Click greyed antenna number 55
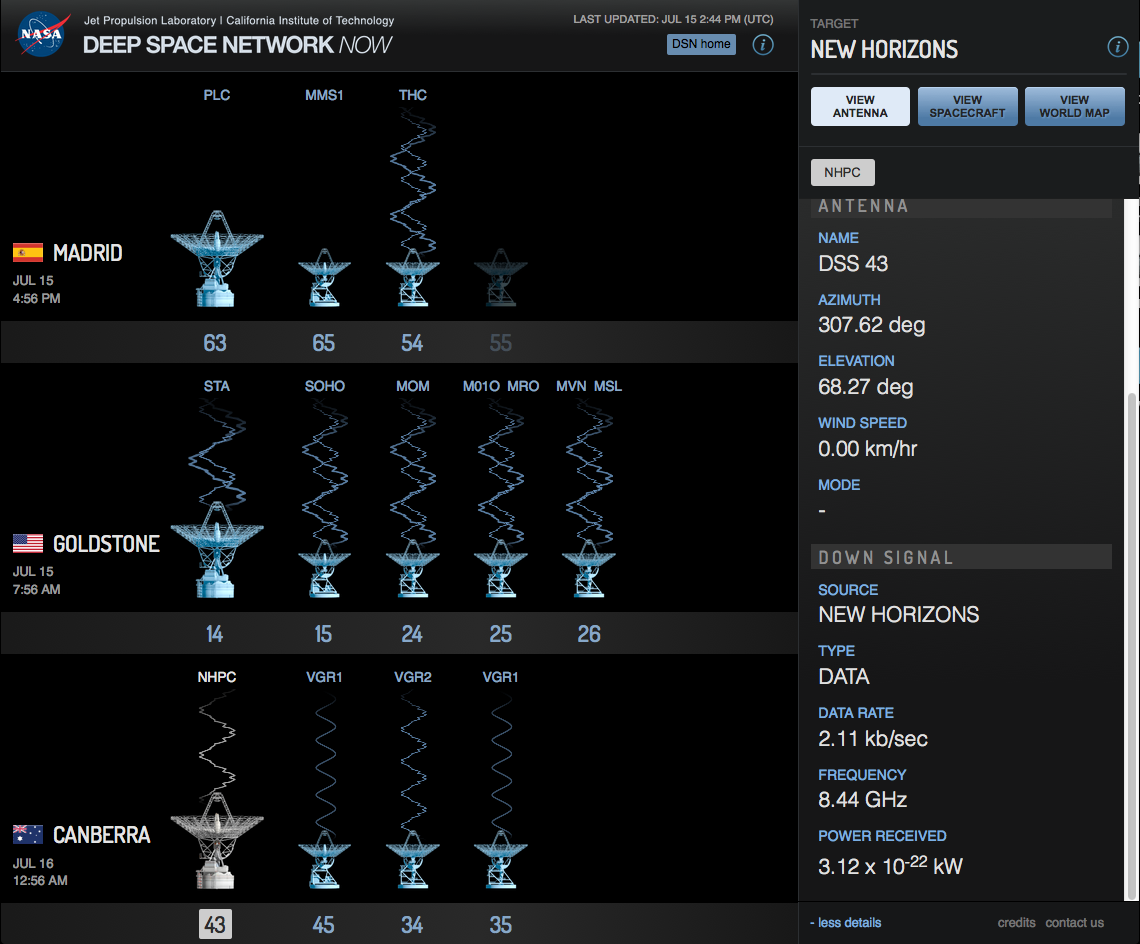The width and height of the screenshot is (1140, 944). coord(501,343)
